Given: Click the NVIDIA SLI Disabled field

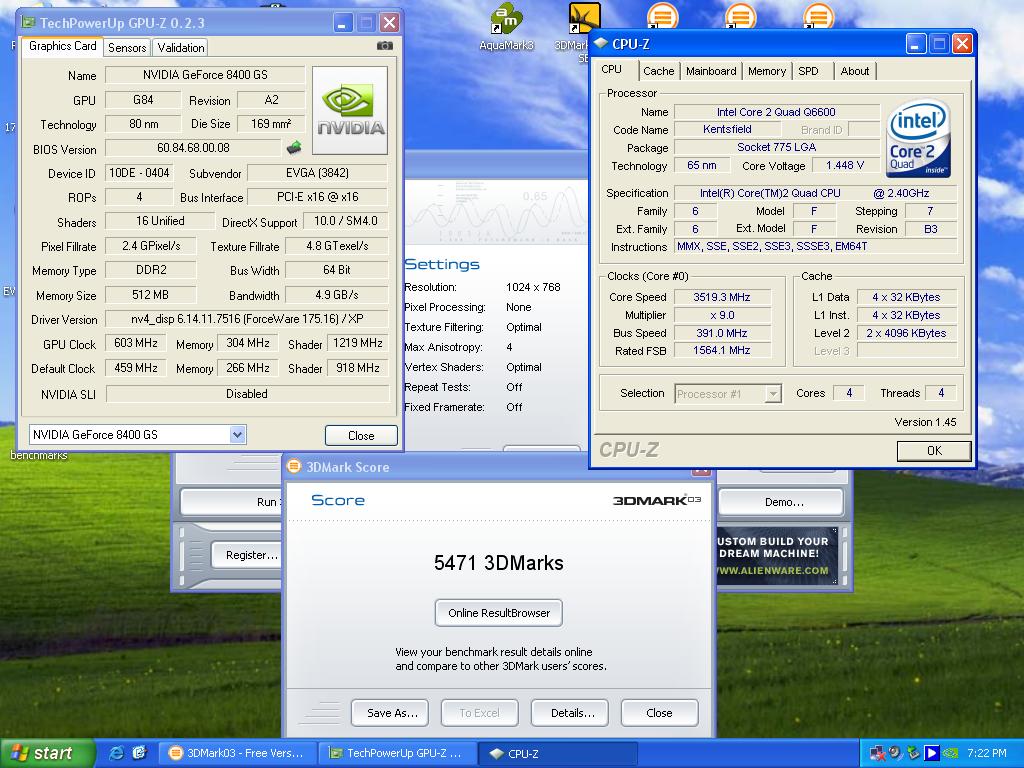Looking at the screenshot, I should point(247,394).
